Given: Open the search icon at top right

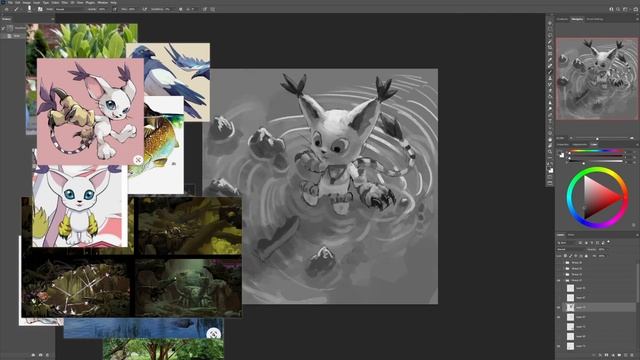Looking at the screenshot, I should tap(618, 9).
